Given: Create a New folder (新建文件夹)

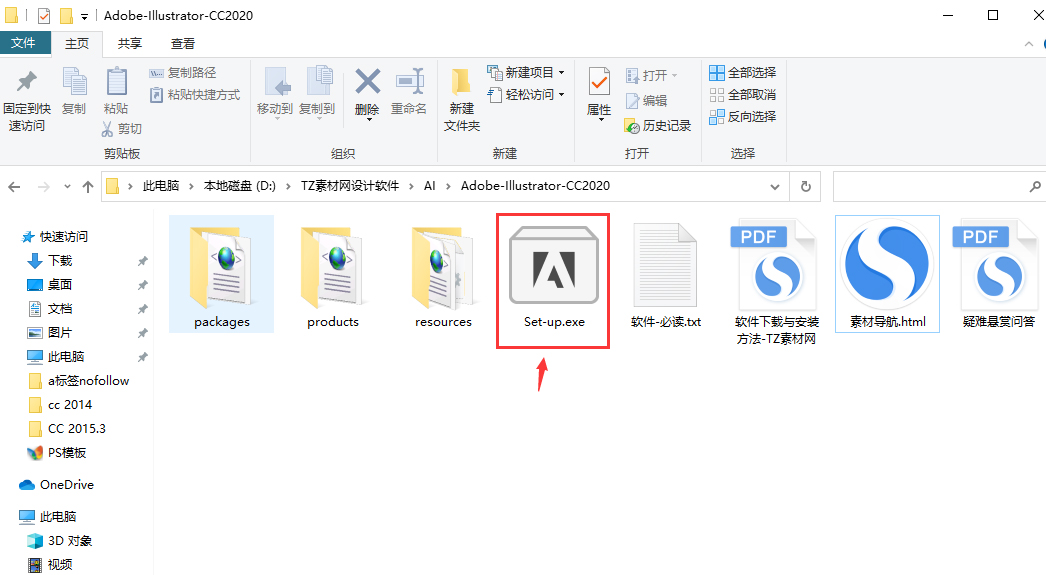Looking at the screenshot, I should coord(462,100).
